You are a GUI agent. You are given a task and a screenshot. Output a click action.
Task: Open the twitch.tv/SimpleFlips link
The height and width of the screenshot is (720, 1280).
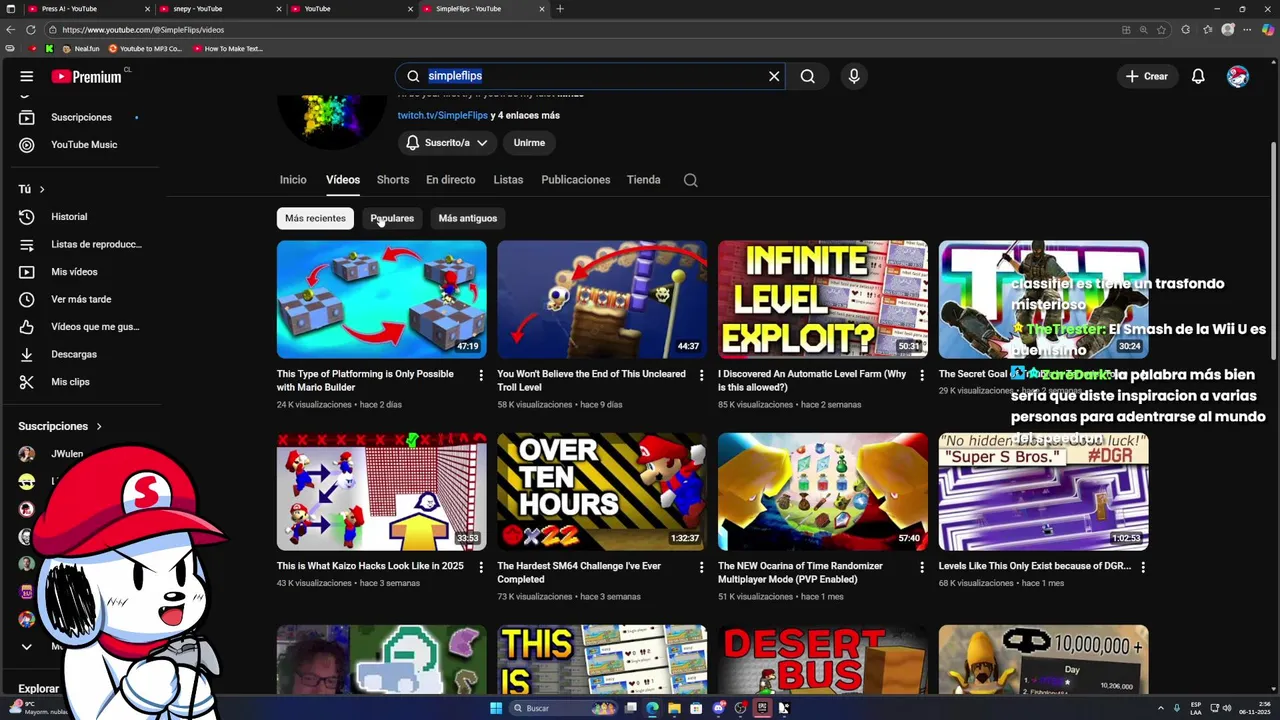pos(442,115)
